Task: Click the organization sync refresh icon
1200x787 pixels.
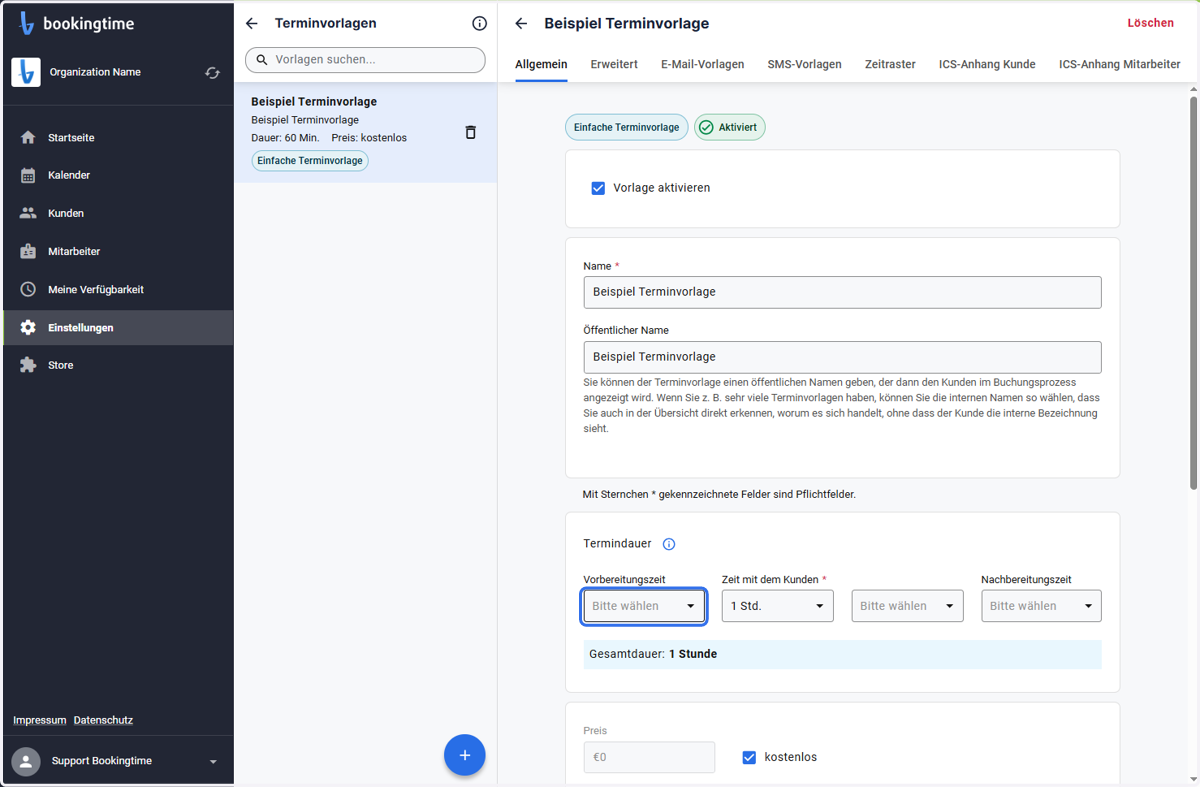Action: pos(212,73)
